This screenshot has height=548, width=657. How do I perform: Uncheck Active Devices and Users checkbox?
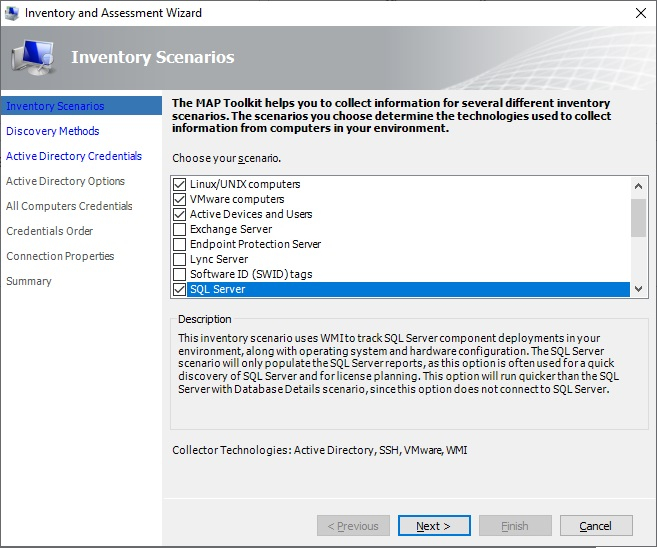[x=179, y=215]
